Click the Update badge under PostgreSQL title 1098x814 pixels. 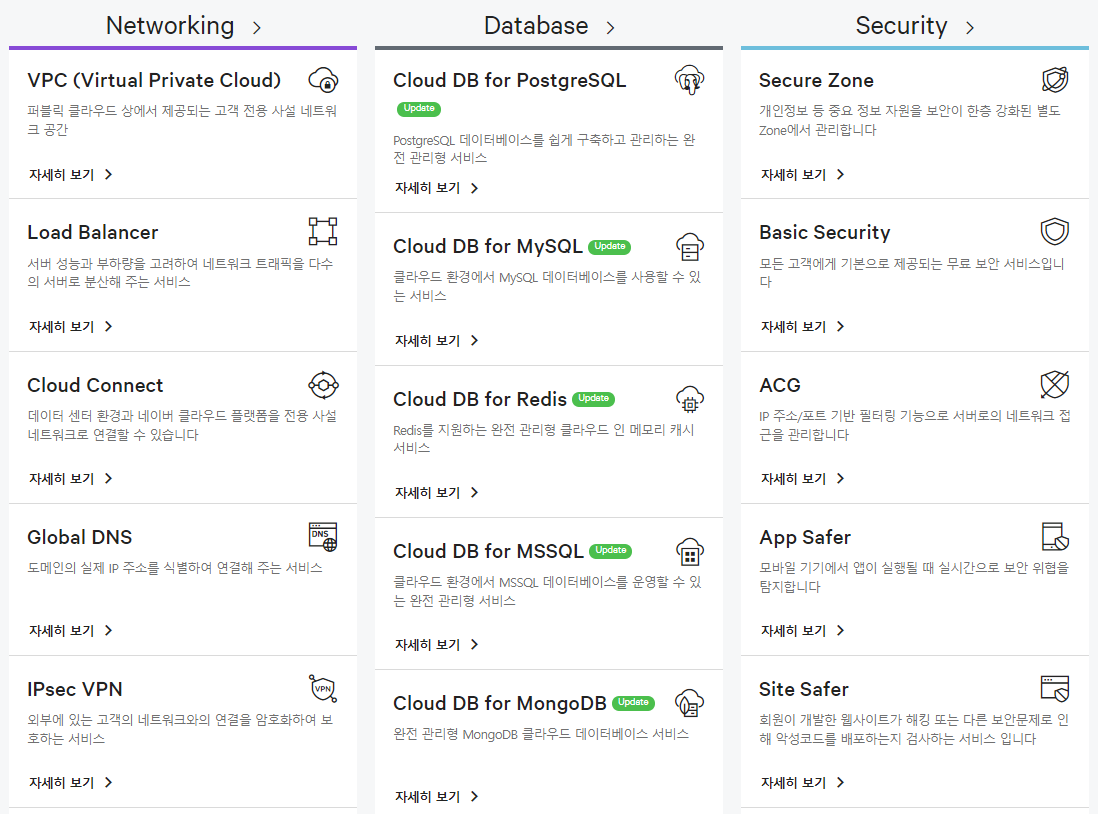(419, 109)
